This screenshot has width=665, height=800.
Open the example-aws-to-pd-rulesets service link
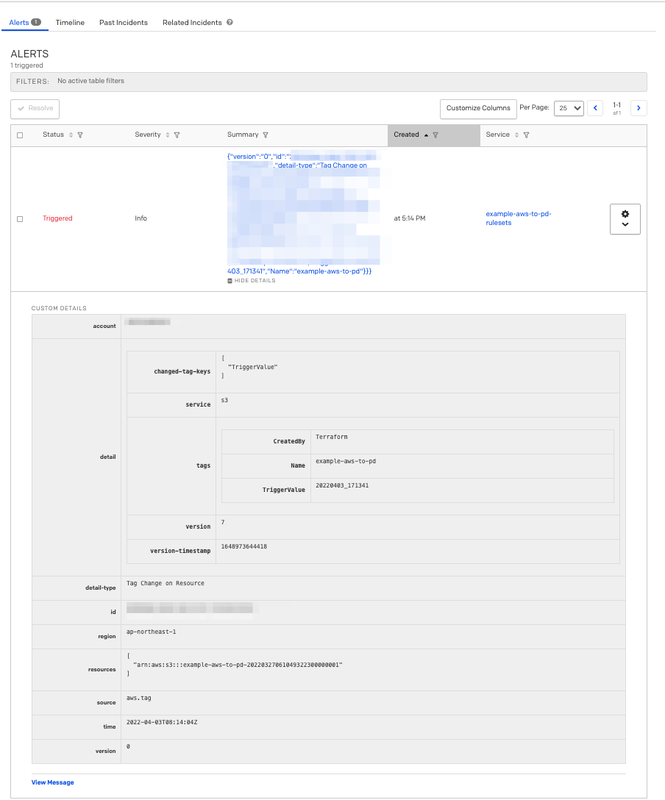[519, 218]
